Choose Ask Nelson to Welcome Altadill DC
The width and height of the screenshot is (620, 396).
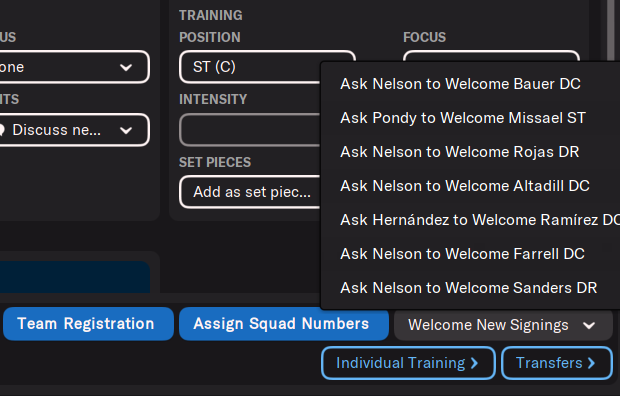(471, 186)
